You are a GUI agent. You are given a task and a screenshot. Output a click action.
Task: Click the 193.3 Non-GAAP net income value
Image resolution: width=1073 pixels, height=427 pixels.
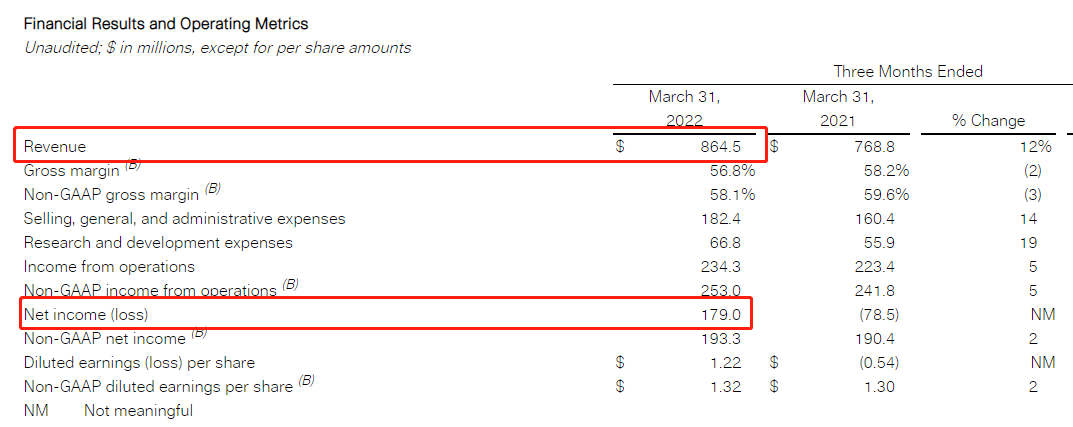pyautogui.click(x=720, y=339)
